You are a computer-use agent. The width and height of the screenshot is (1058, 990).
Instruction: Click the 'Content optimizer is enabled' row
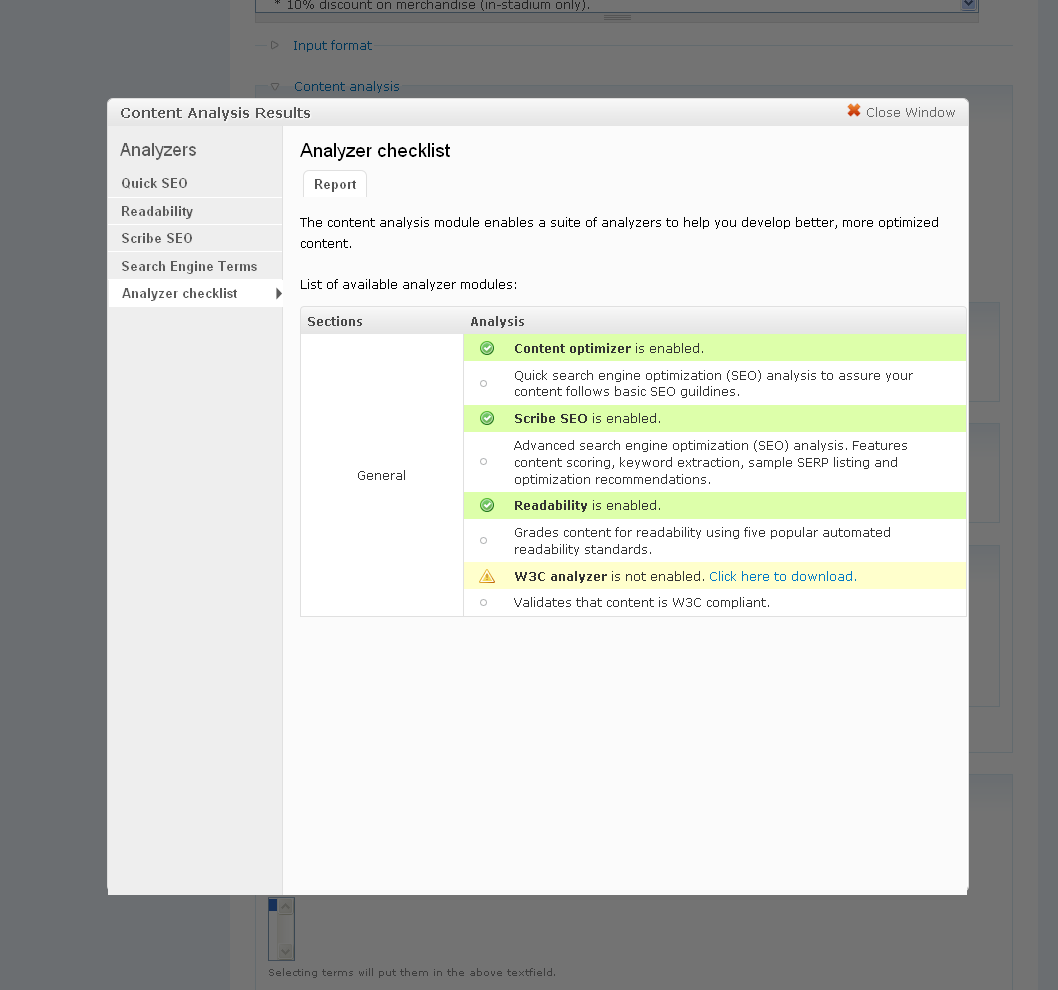[715, 348]
